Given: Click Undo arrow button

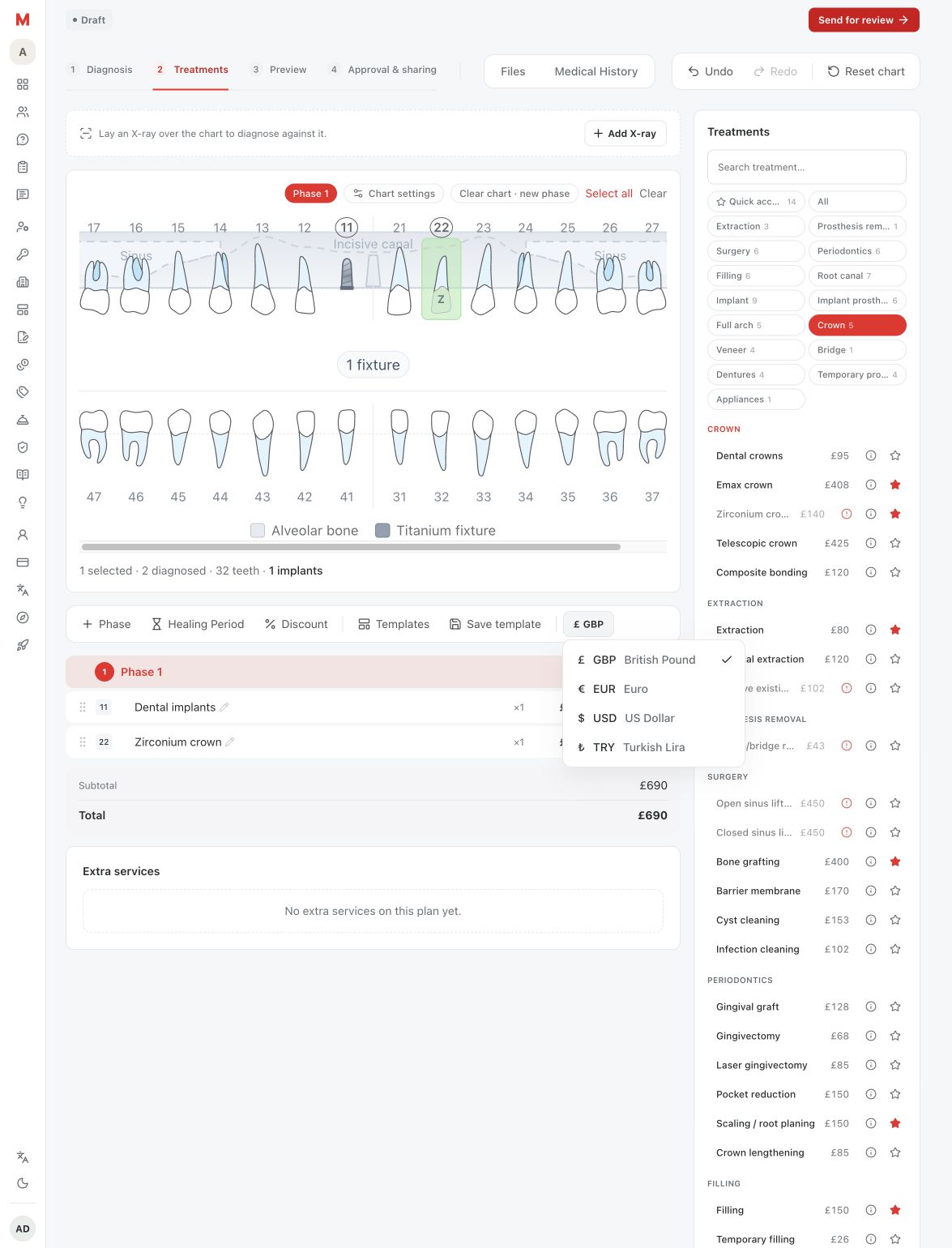Looking at the screenshot, I should [x=711, y=71].
